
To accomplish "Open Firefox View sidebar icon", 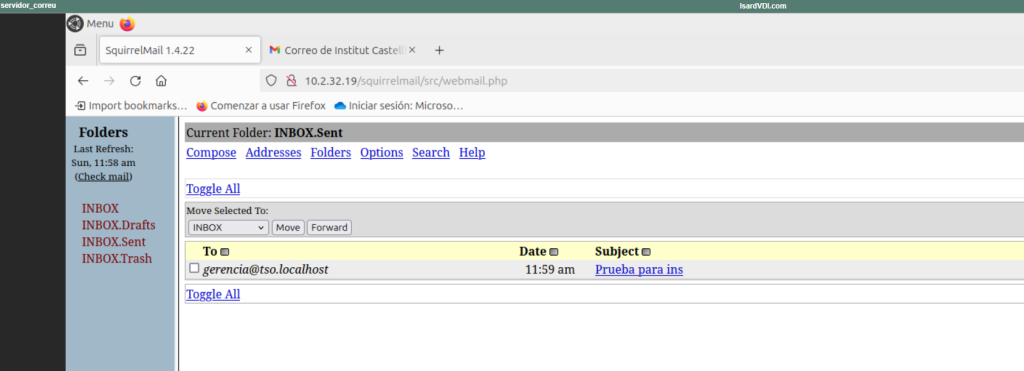I will coord(80,50).
